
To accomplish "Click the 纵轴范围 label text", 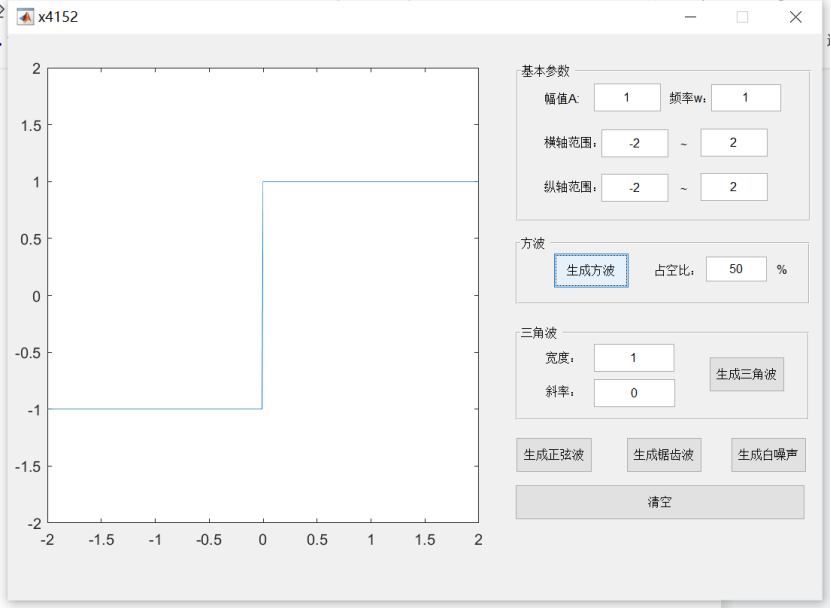I will (x=570, y=187).
